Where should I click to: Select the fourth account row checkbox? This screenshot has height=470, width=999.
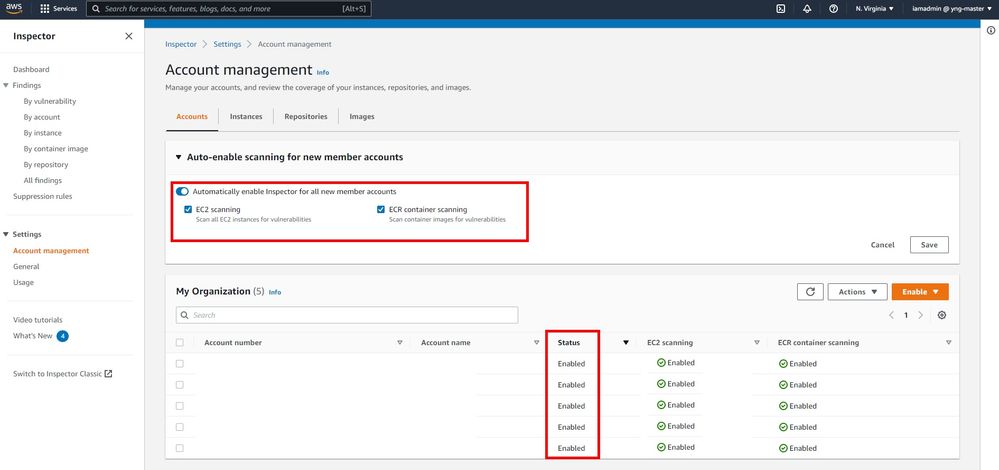(x=180, y=427)
